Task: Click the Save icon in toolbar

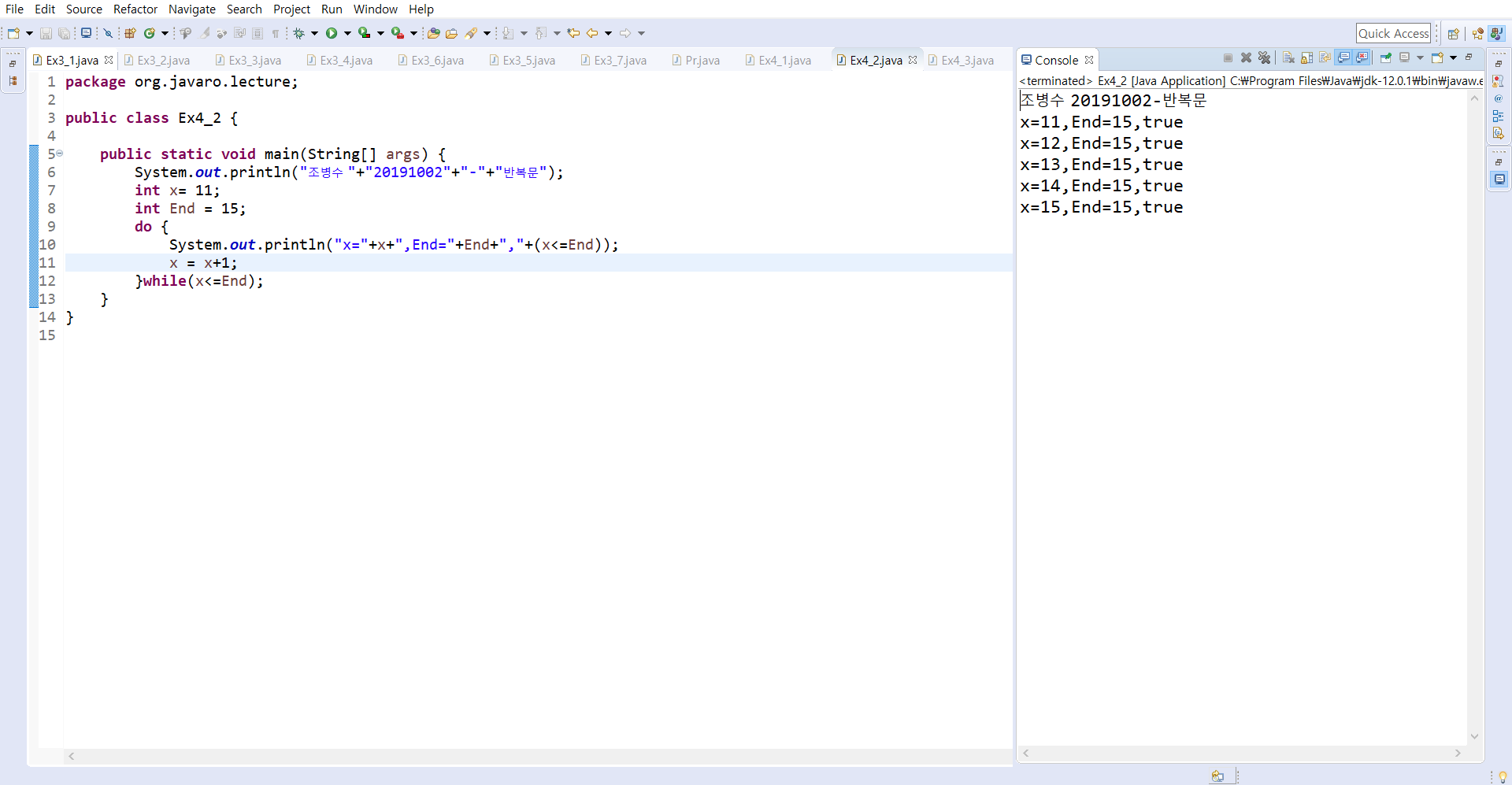Action: (x=46, y=33)
